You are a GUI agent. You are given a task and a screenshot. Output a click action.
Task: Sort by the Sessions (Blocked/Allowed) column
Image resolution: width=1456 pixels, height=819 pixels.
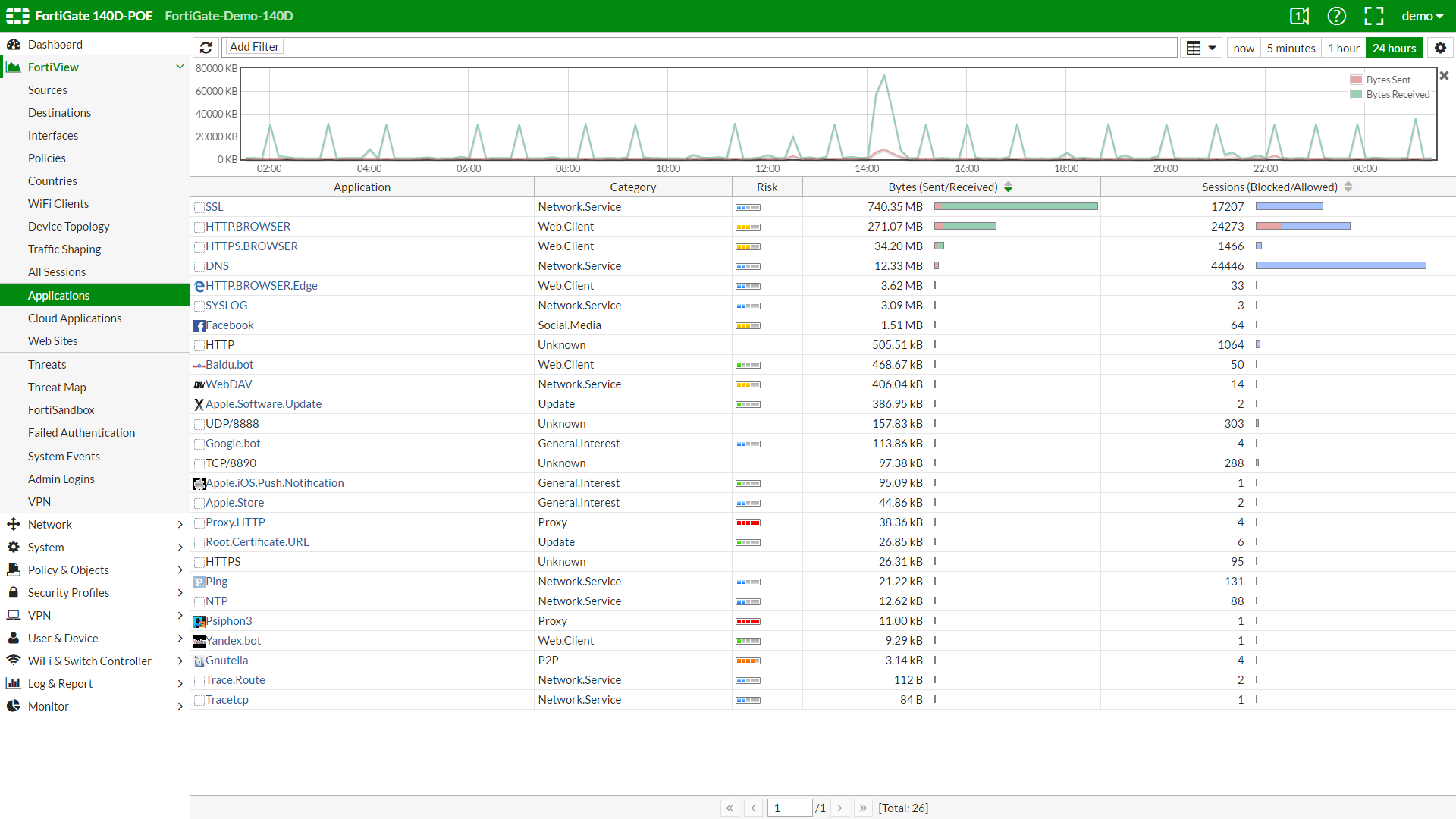(1269, 187)
